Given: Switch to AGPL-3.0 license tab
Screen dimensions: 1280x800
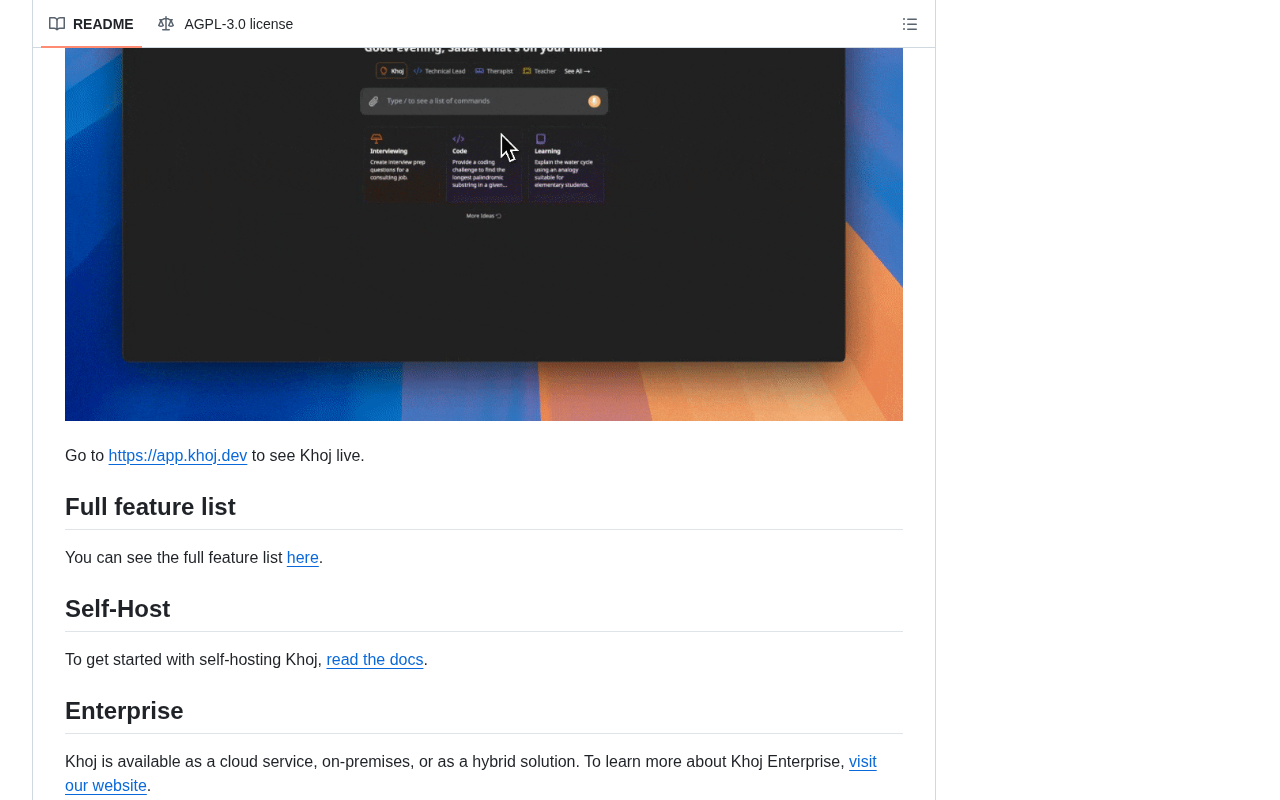Looking at the screenshot, I should click(226, 24).
